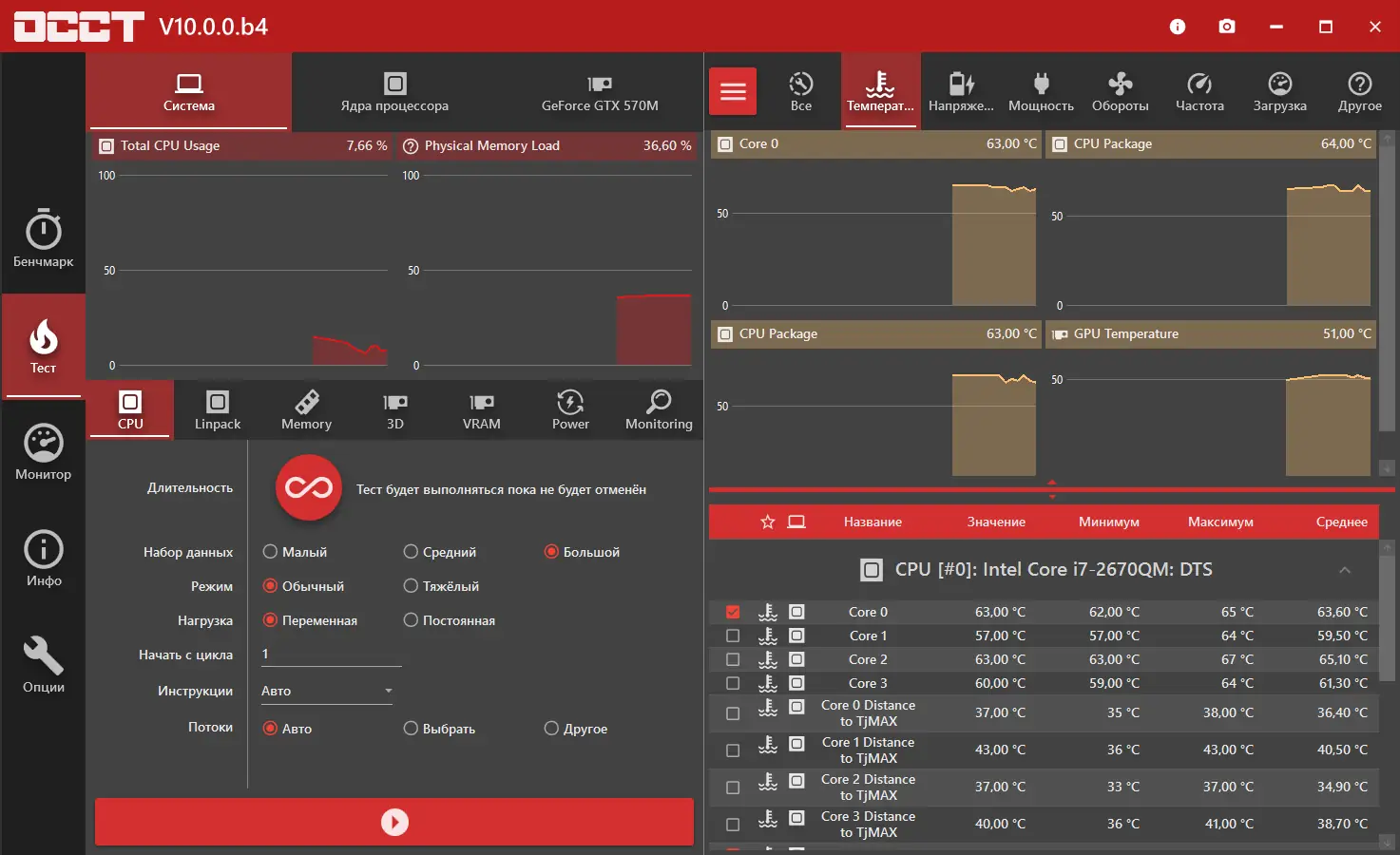The image size is (1400, 855).
Task: Select the VRAM test
Action: [482, 410]
